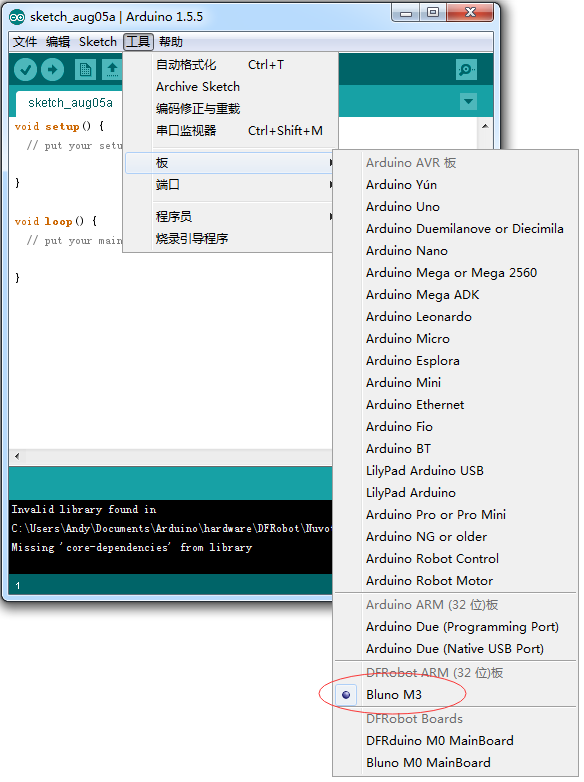Choose Archive Sketch menu entry
Viewport: 584px width, 782px height.
[x=230, y=87]
